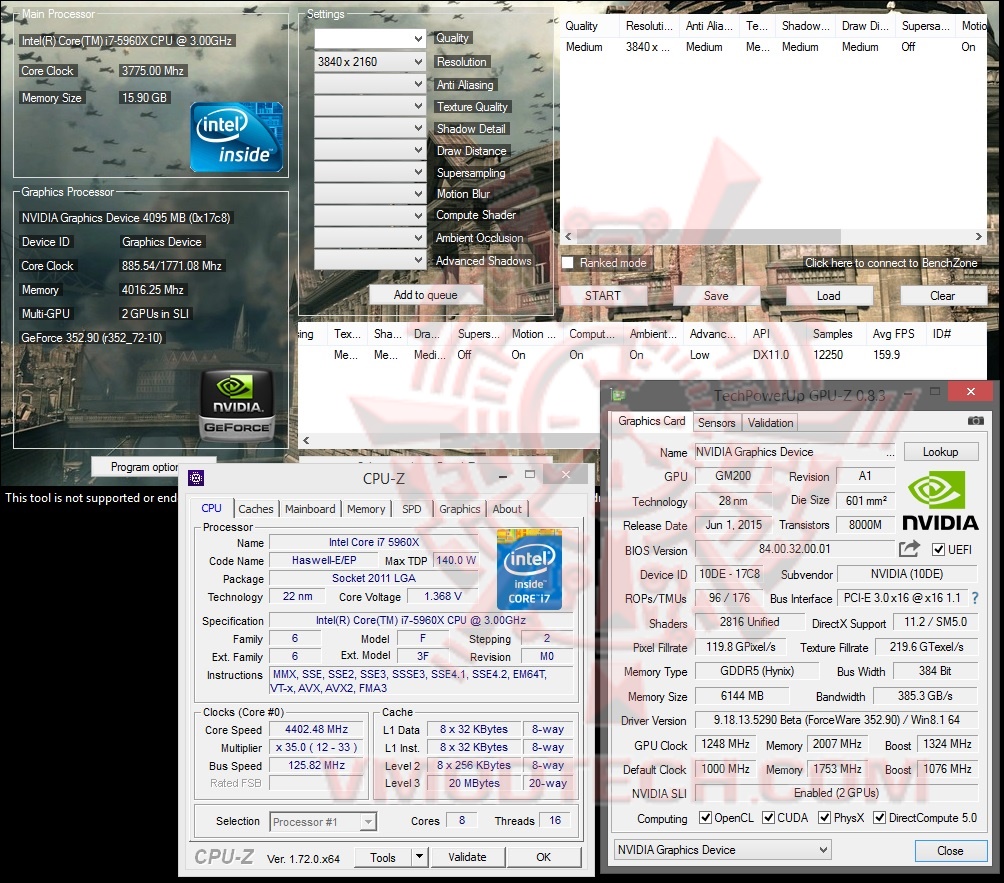Click the GPU-Z camera screenshot icon
1004x883 pixels.
click(x=975, y=421)
